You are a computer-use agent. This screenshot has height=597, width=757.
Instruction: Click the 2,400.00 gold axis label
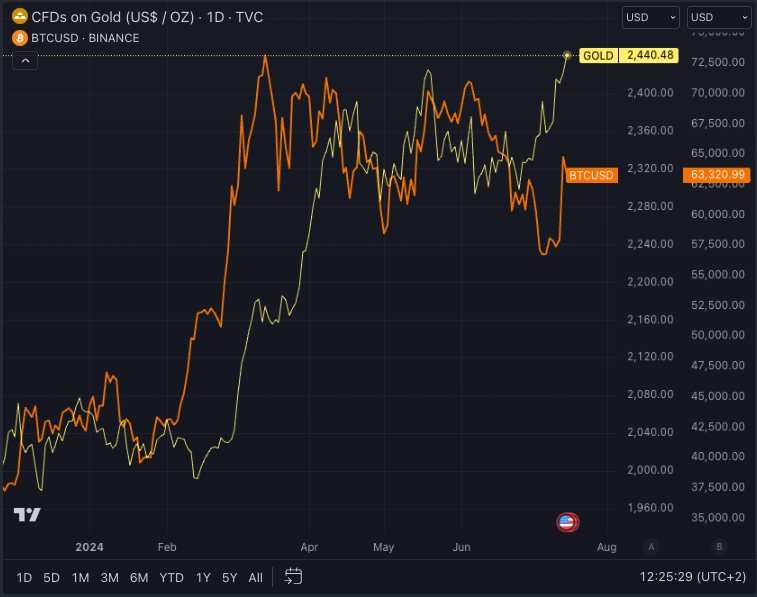click(650, 93)
